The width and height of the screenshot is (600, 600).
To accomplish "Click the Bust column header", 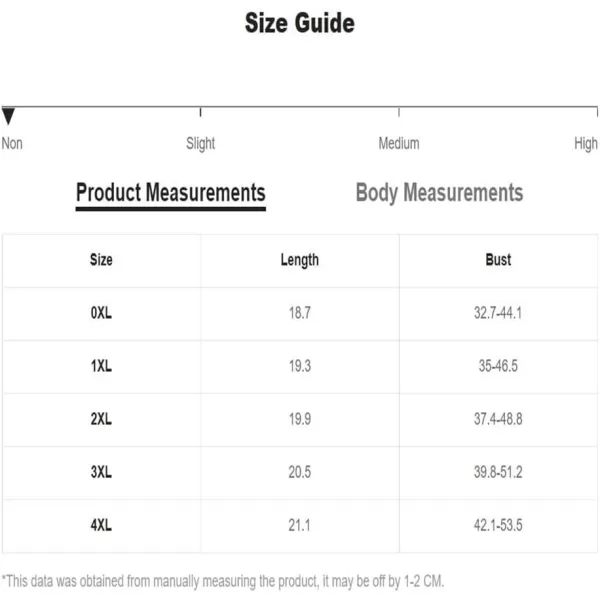I will pos(498,260).
